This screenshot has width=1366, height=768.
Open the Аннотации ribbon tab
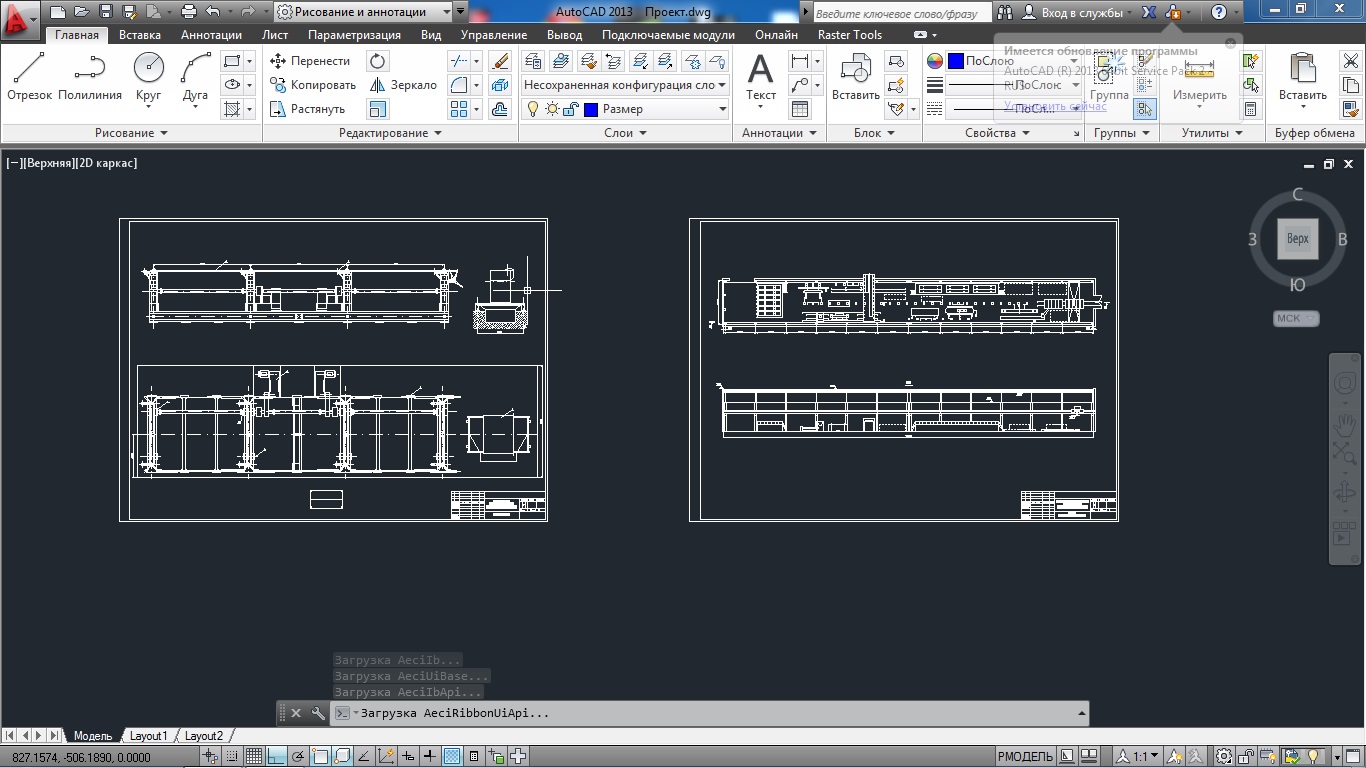pyautogui.click(x=211, y=34)
